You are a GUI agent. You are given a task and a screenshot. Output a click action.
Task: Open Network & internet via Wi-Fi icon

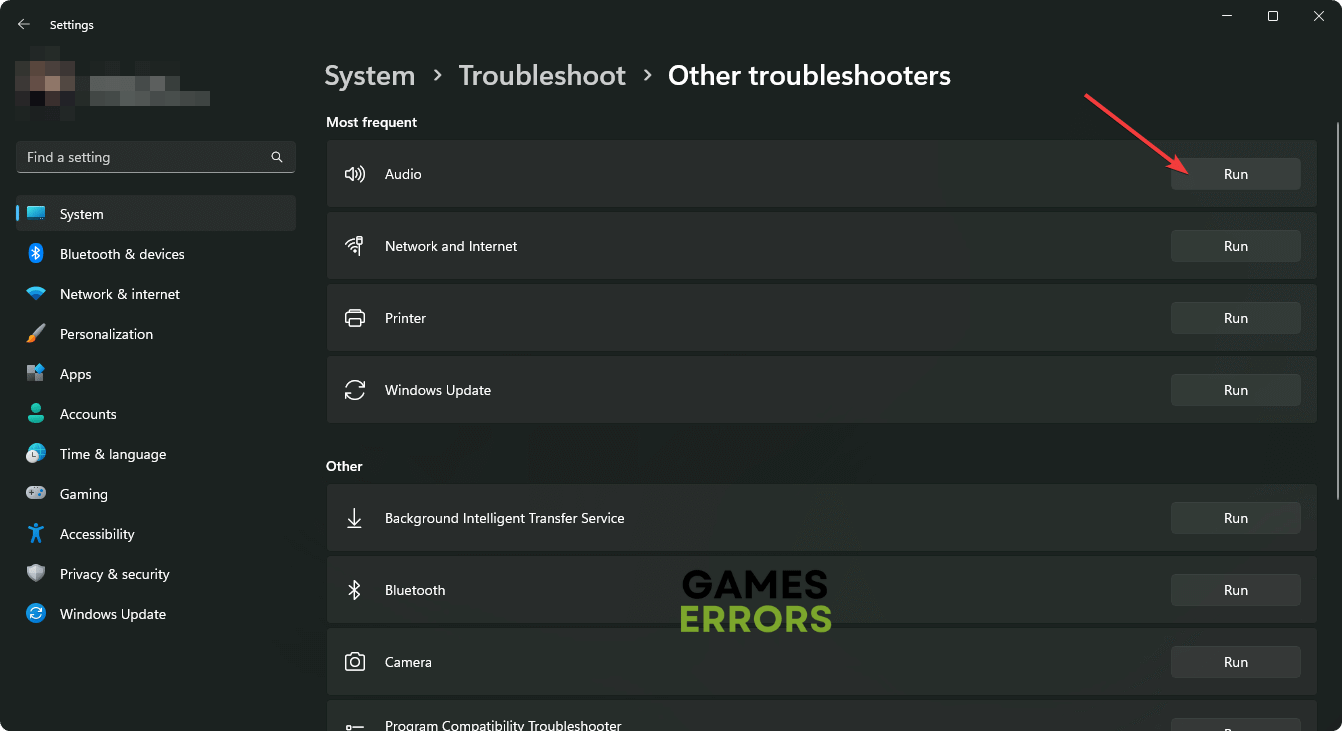pos(36,294)
